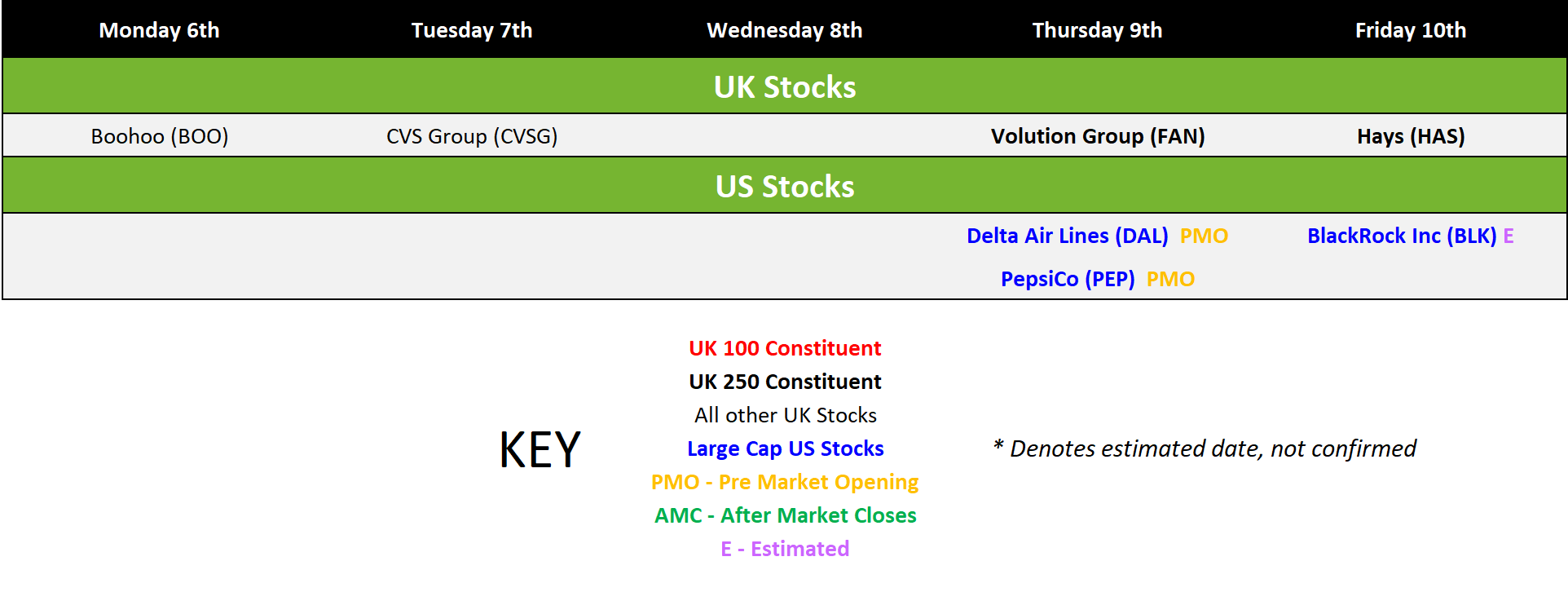Click AMC - After Market Closes label
Viewport: 1568px width, 592px height.
785,515
